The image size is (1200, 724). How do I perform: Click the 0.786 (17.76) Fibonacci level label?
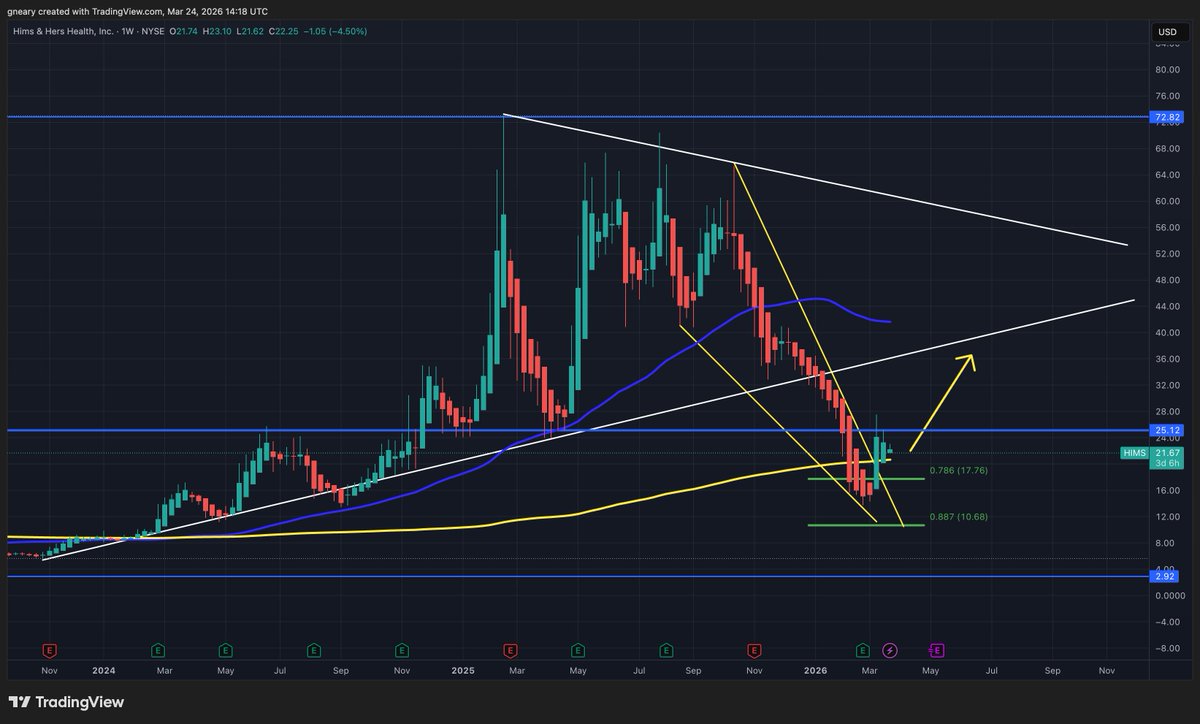pyautogui.click(x=958, y=470)
